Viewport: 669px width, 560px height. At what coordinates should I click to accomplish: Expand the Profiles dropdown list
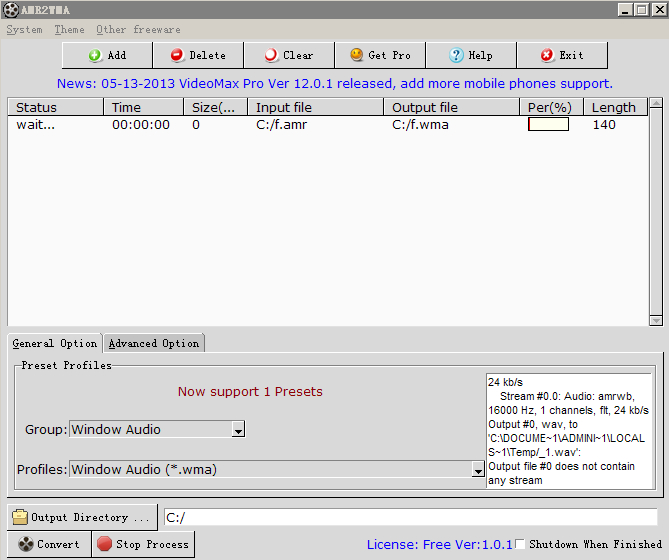(x=478, y=470)
